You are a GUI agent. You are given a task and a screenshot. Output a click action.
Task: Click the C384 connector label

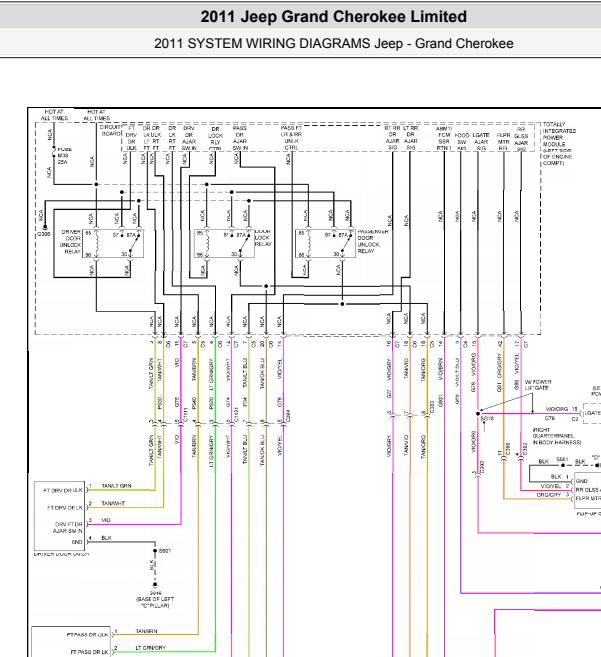click(x=288, y=416)
